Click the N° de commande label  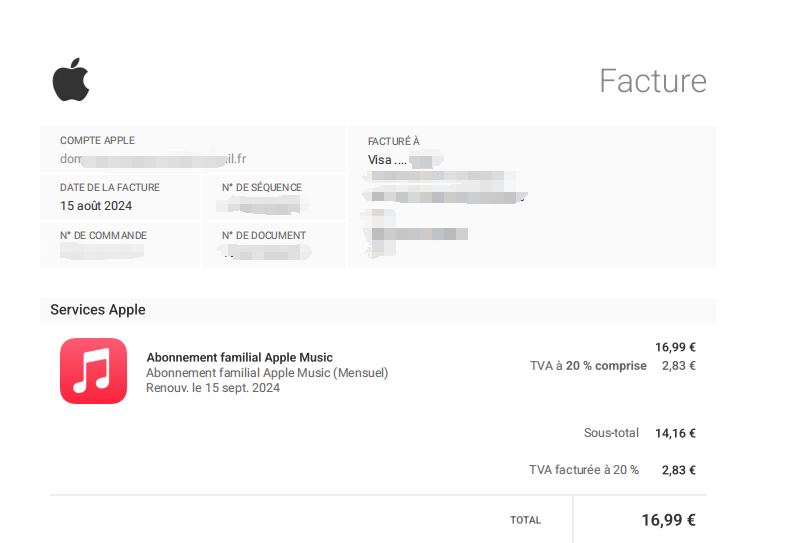point(103,236)
